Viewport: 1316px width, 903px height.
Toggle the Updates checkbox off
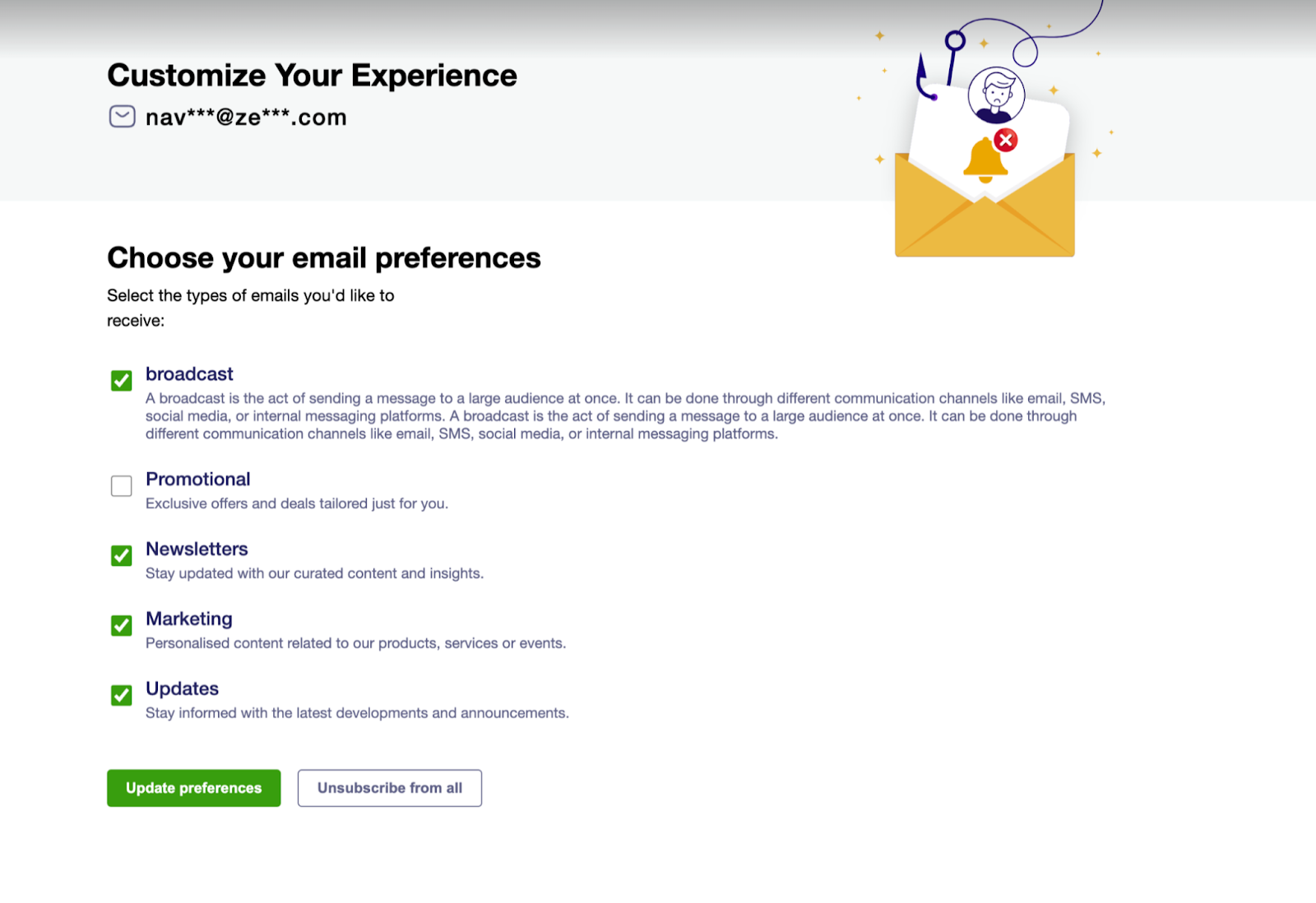click(x=122, y=696)
